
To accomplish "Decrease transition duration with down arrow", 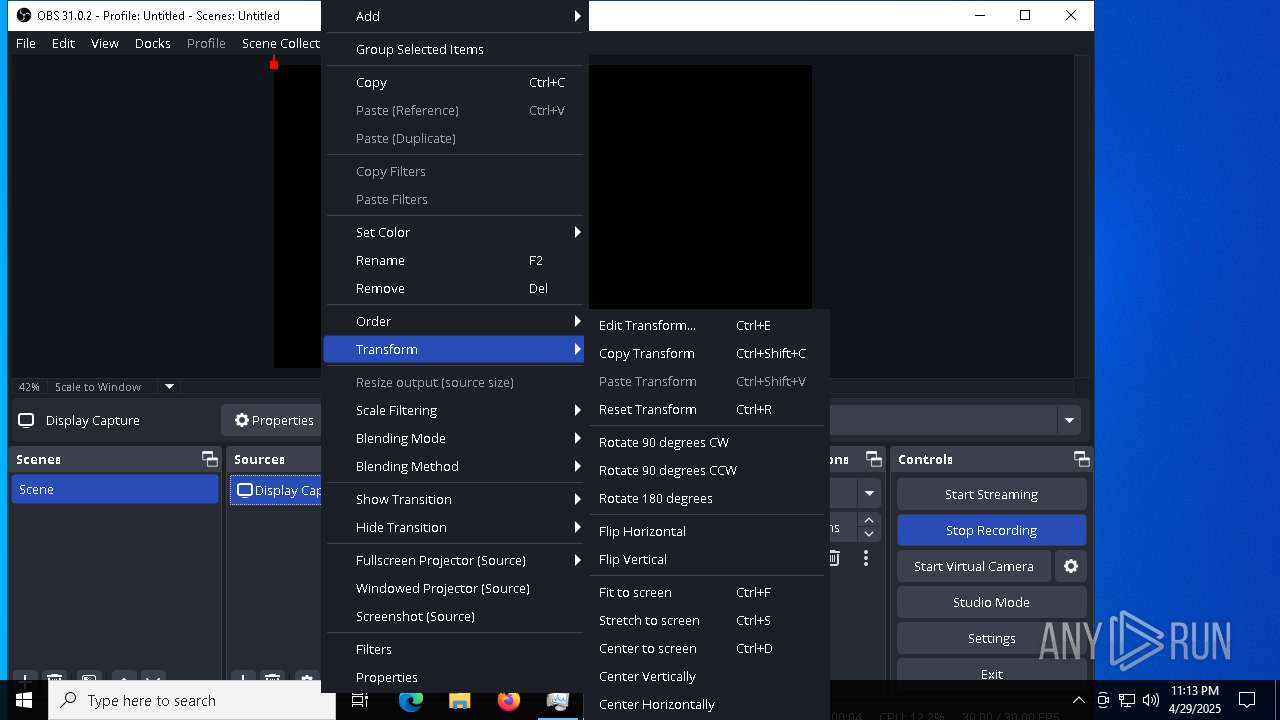I will (869, 533).
